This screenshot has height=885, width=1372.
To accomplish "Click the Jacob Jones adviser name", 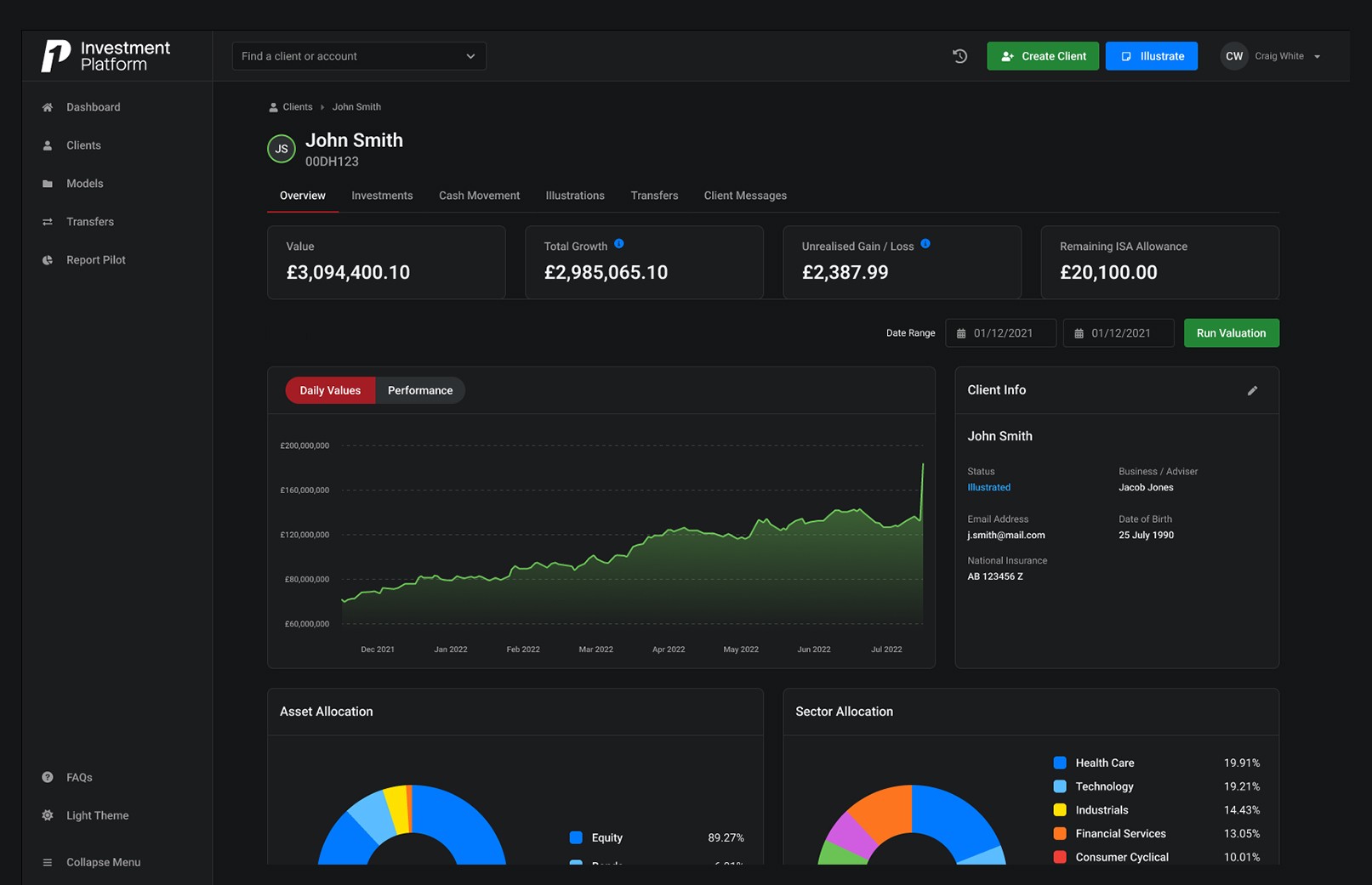I will [x=1146, y=487].
